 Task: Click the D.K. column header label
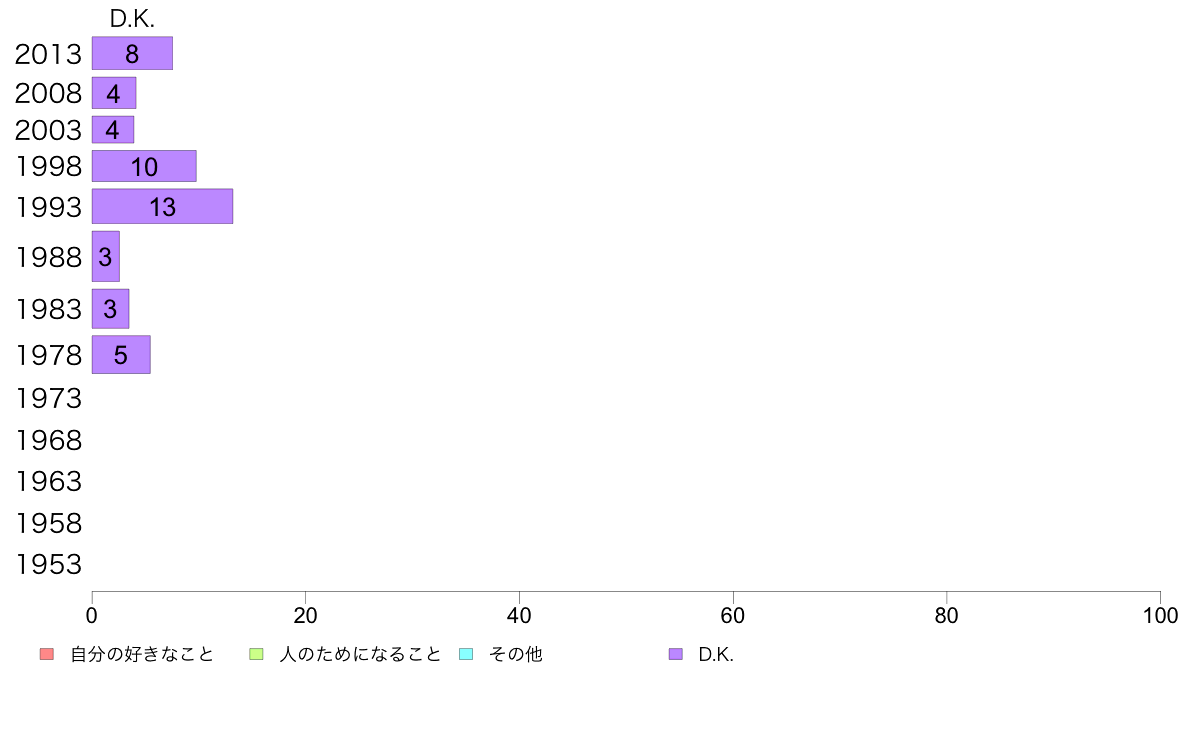(x=132, y=19)
